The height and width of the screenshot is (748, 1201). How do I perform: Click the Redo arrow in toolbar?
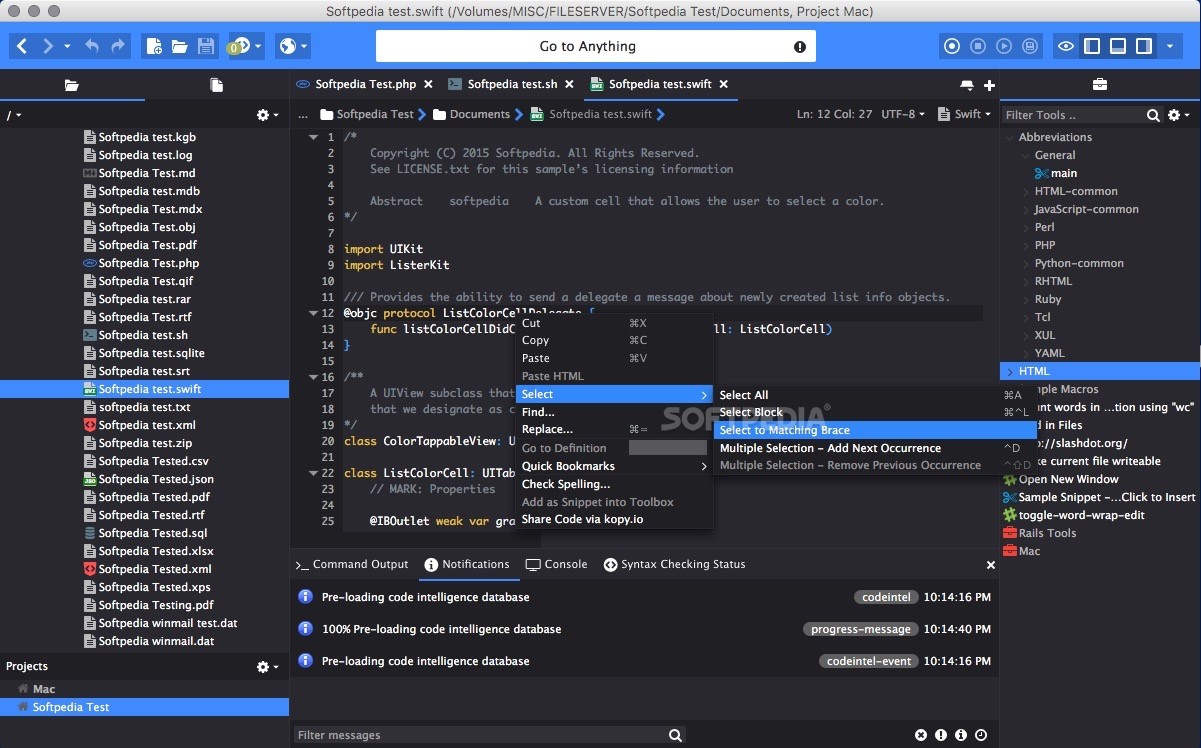pyautogui.click(x=118, y=46)
